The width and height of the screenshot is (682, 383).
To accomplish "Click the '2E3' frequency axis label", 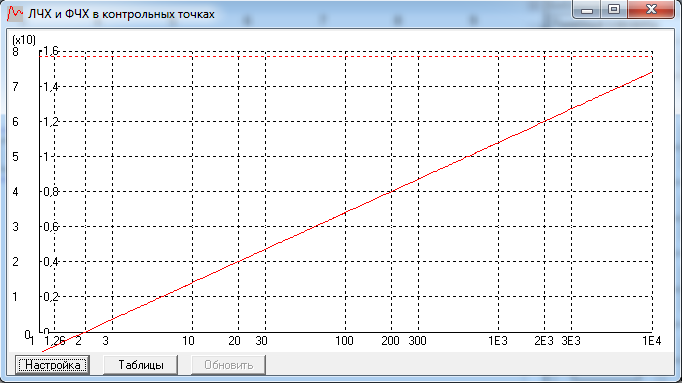I will [544, 341].
